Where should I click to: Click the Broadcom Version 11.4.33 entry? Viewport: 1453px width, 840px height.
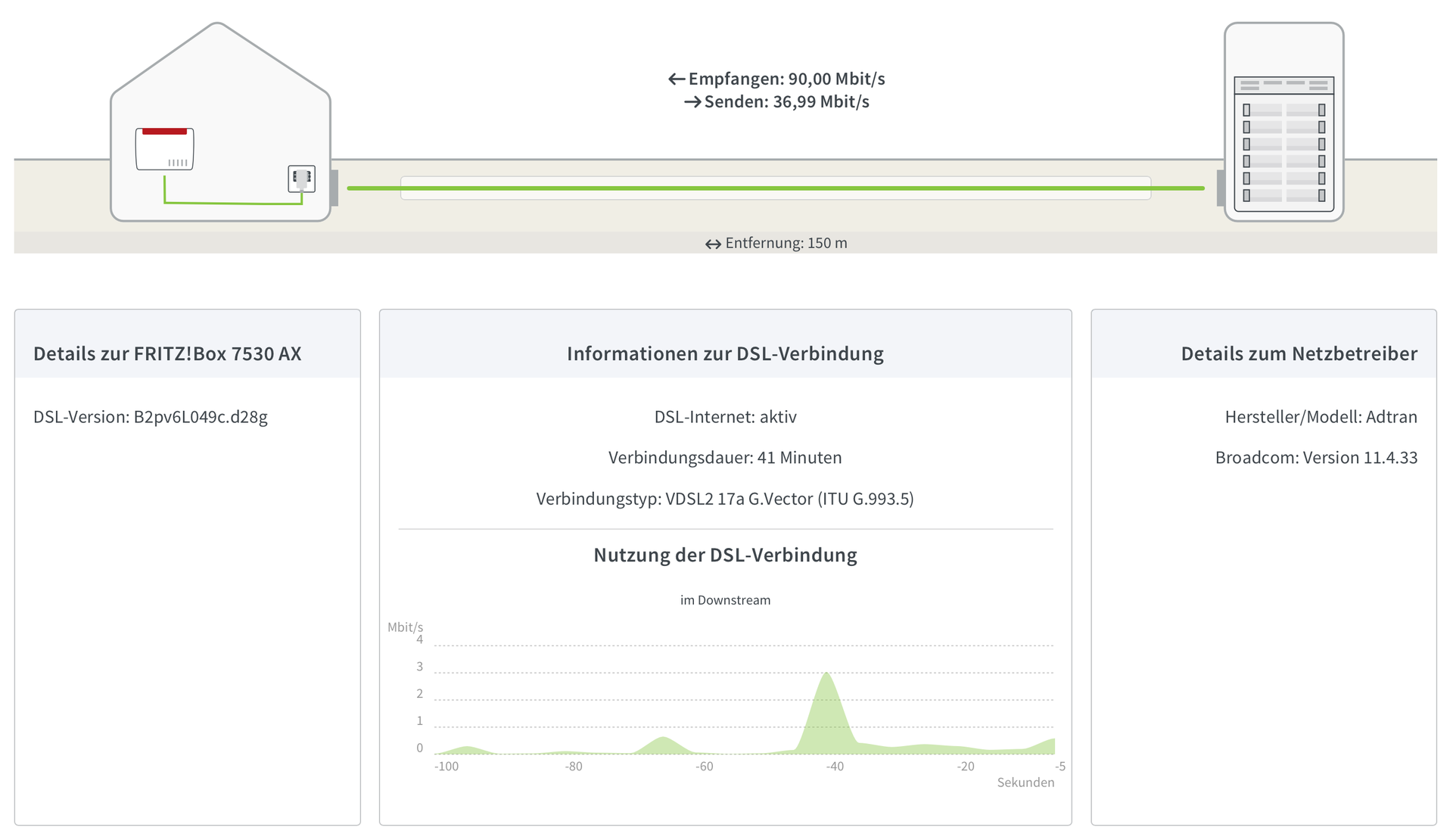1316,458
